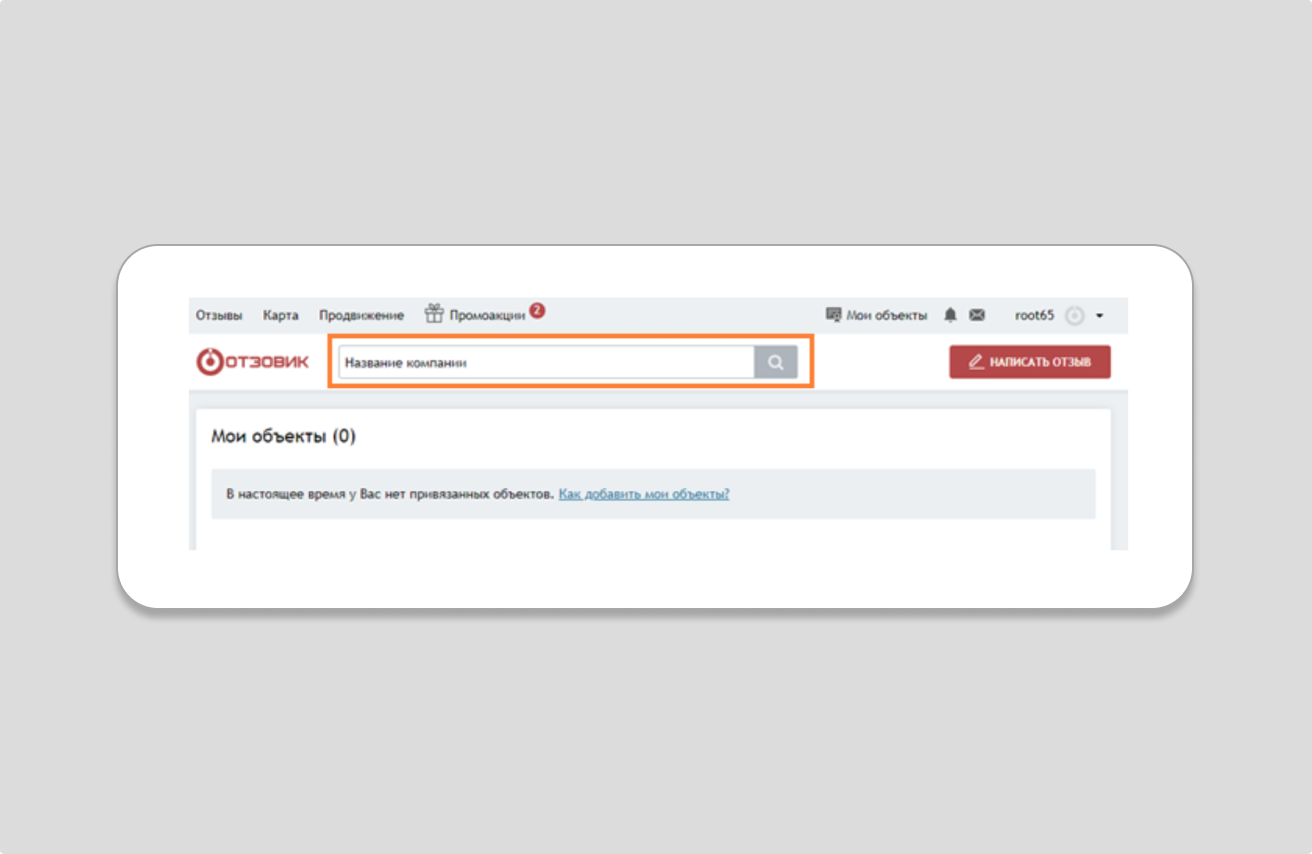The width and height of the screenshot is (1312, 854).
Task: Click the gift icon next to Промоакции
Action: click(434, 313)
